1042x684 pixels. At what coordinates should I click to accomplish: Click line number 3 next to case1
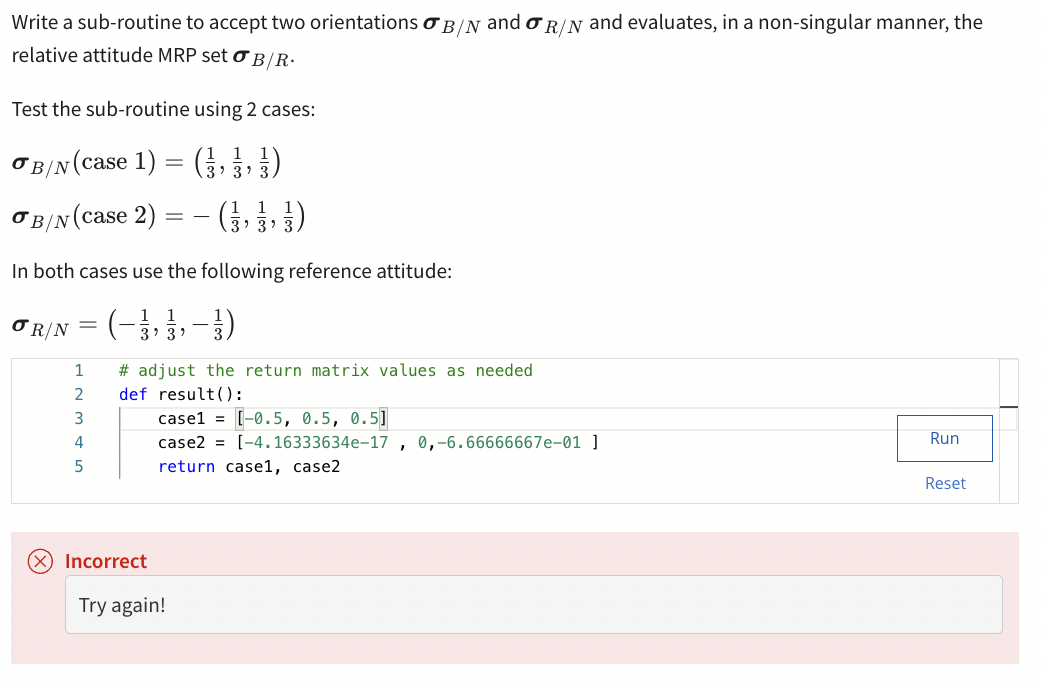78,418
